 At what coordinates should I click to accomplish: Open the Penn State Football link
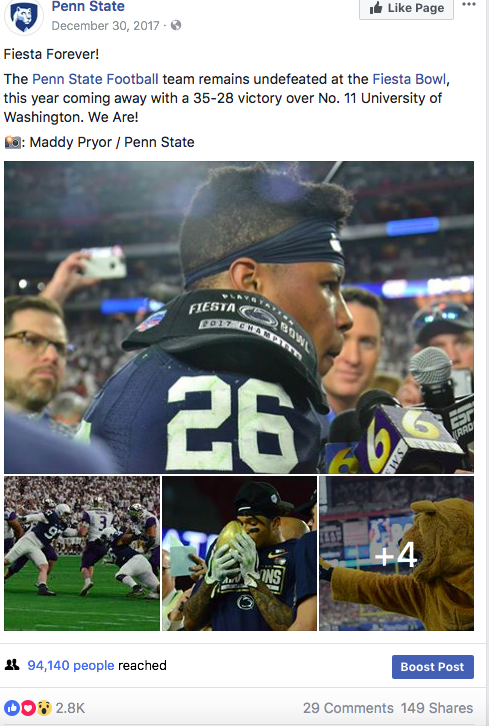pos(95,79)
